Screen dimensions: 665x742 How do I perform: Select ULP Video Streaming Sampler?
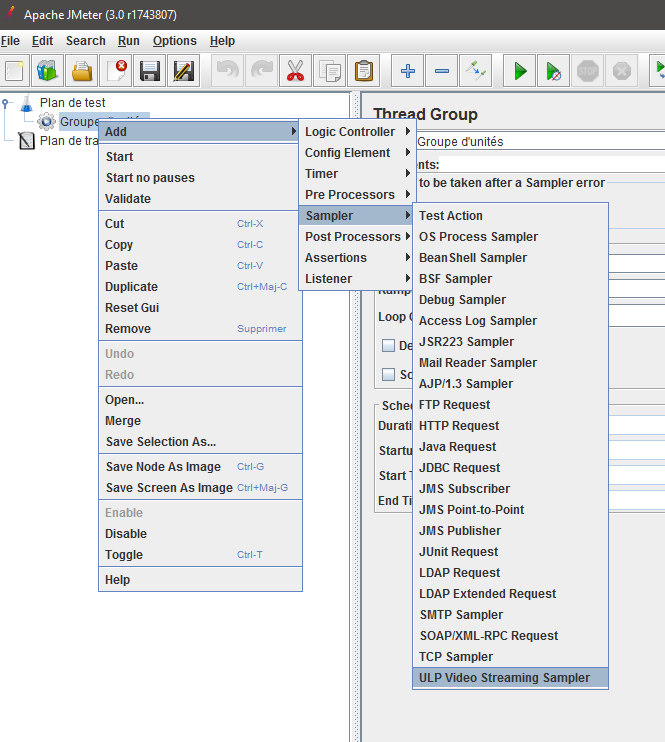pos(510,678)
